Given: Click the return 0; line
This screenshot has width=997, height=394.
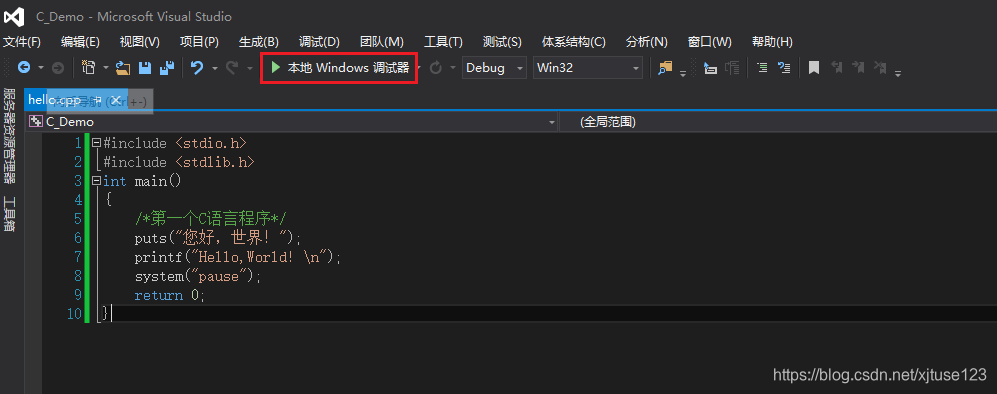Looking at the screenshot, I should (170, 296).
